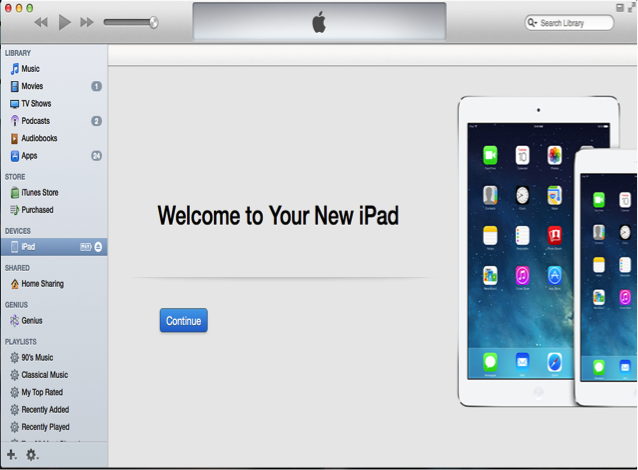
Task: Open the Movies library
Action: click(x=32, y=86)
